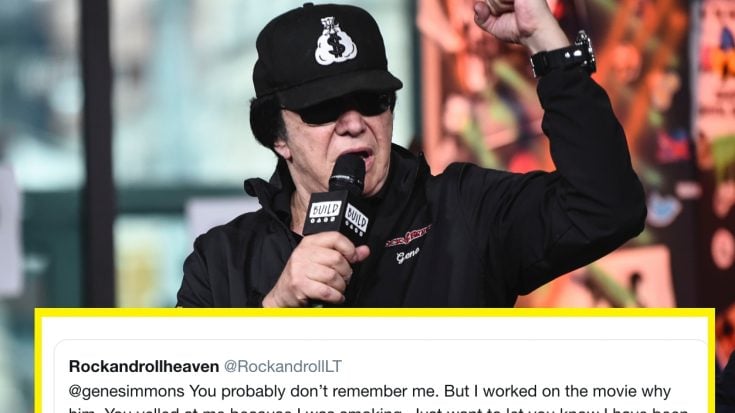This screenshot has height=413, width=735.
Task: Click the white tweet card area
Action: (x=374, y=365)
